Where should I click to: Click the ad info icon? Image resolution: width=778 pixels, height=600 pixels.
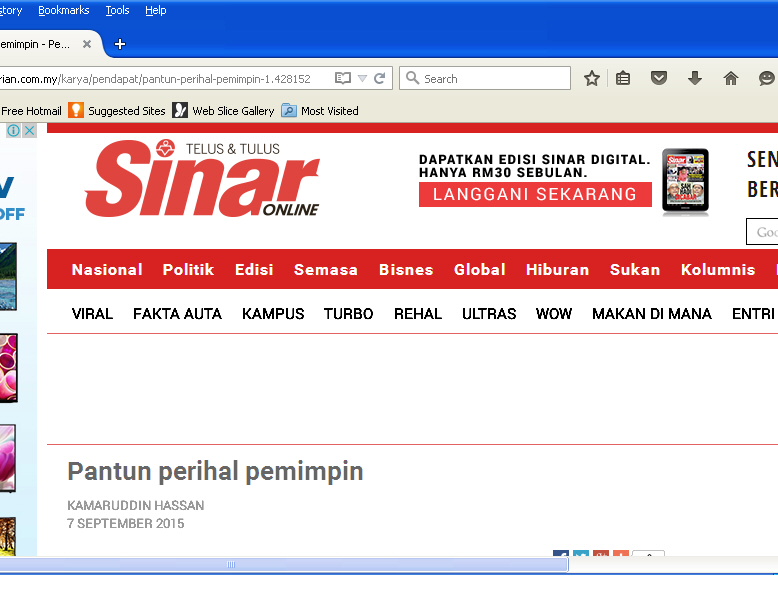pos(13,131)
